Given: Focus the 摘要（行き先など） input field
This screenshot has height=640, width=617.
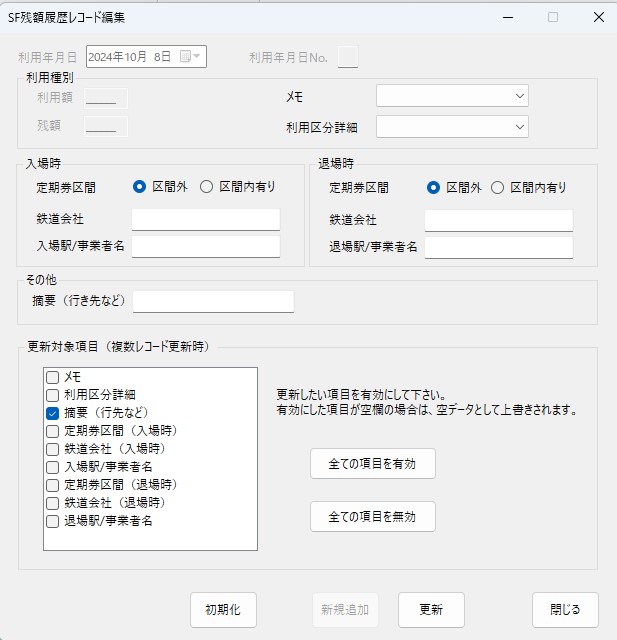Looking at the screenshot, I should coord(213,302).
